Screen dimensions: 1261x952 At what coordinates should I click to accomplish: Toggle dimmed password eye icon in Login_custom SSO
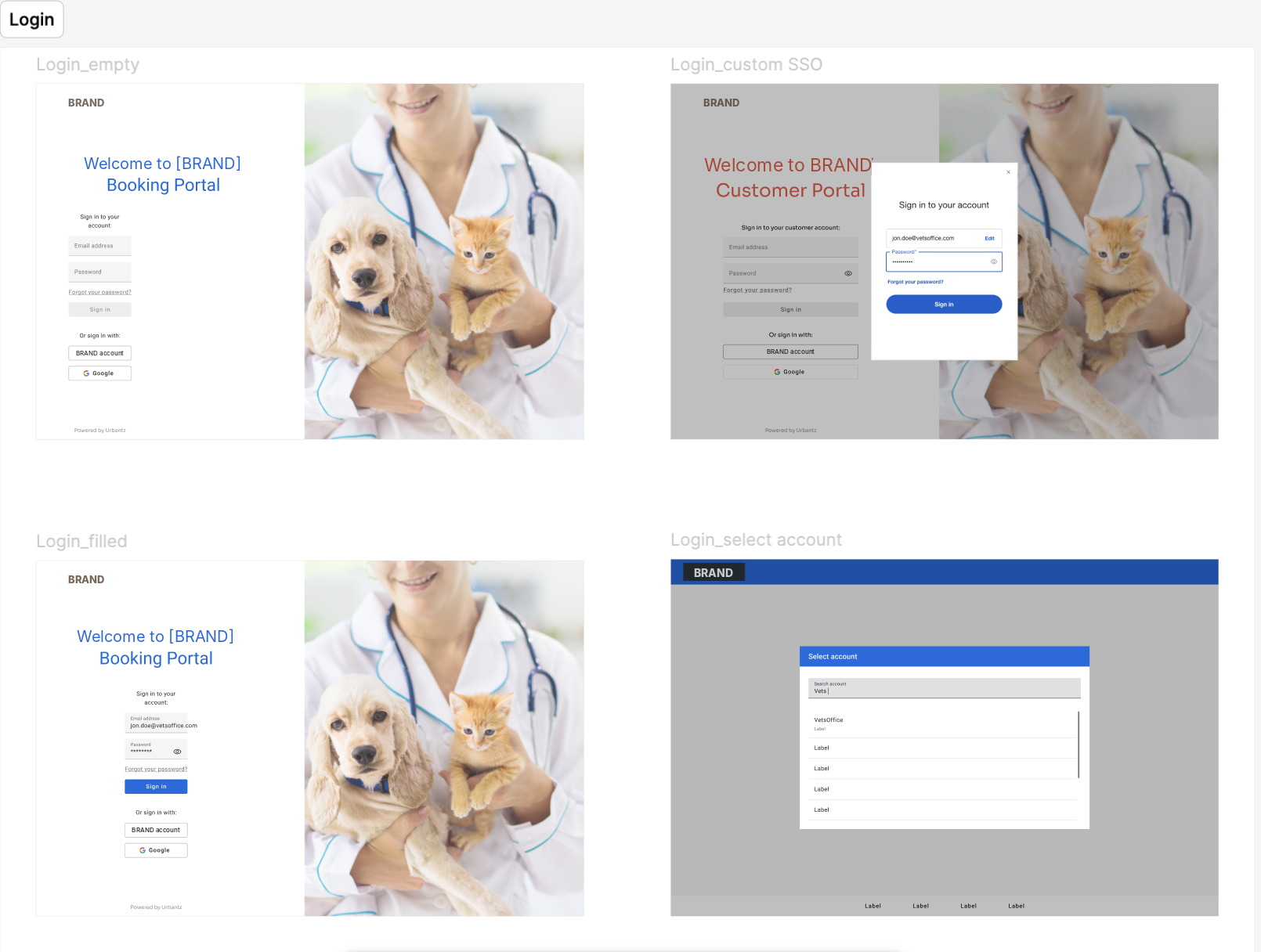[847, 273]
